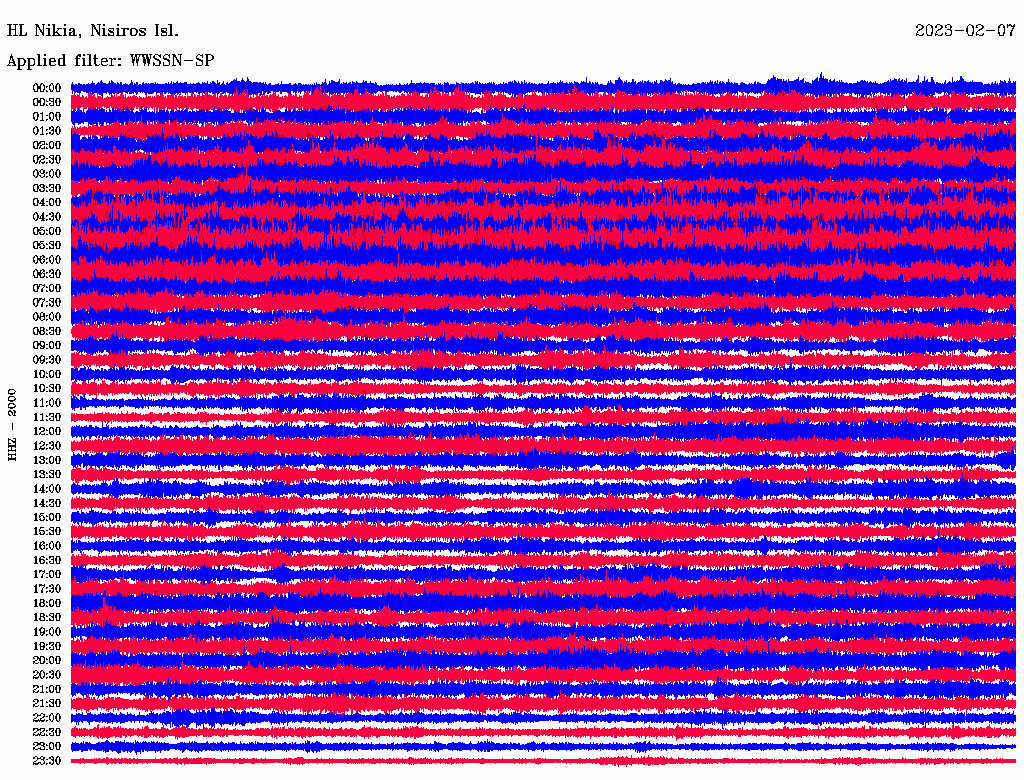Select the 10:30 time label
The image size is (1024, 780).
(x=47, y=389)
